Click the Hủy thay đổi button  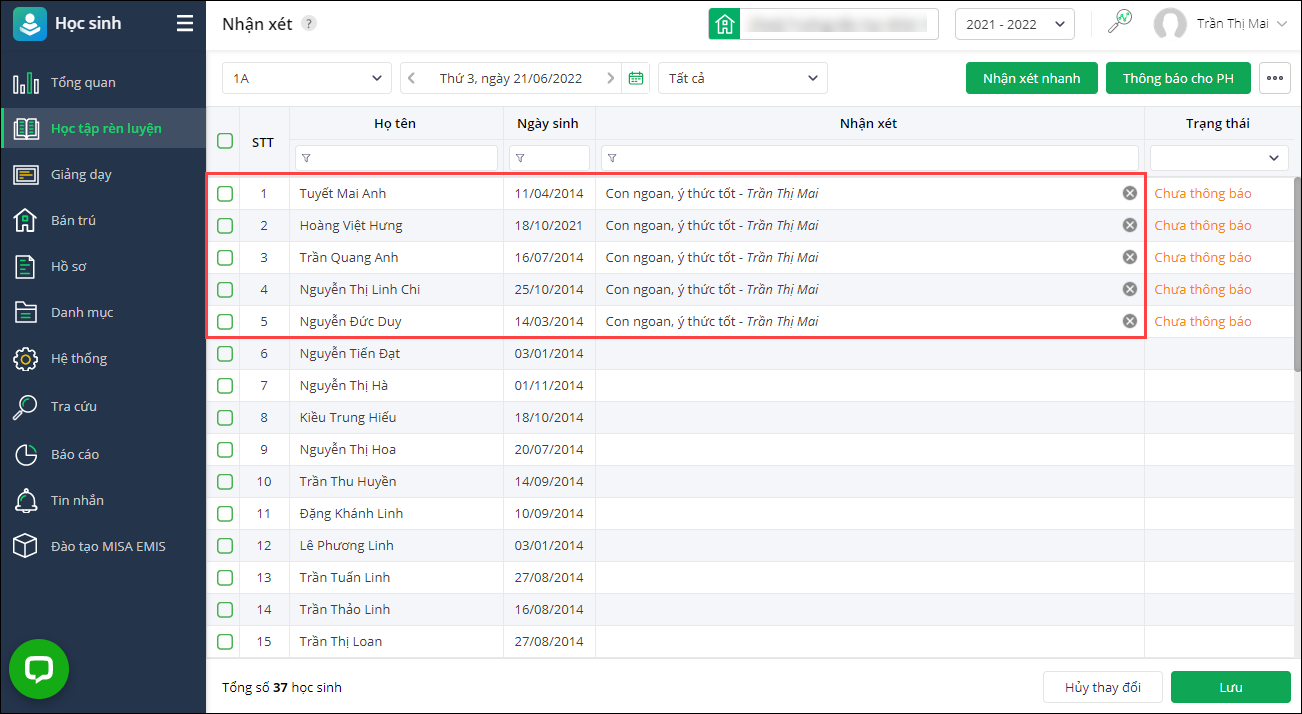1103,687
